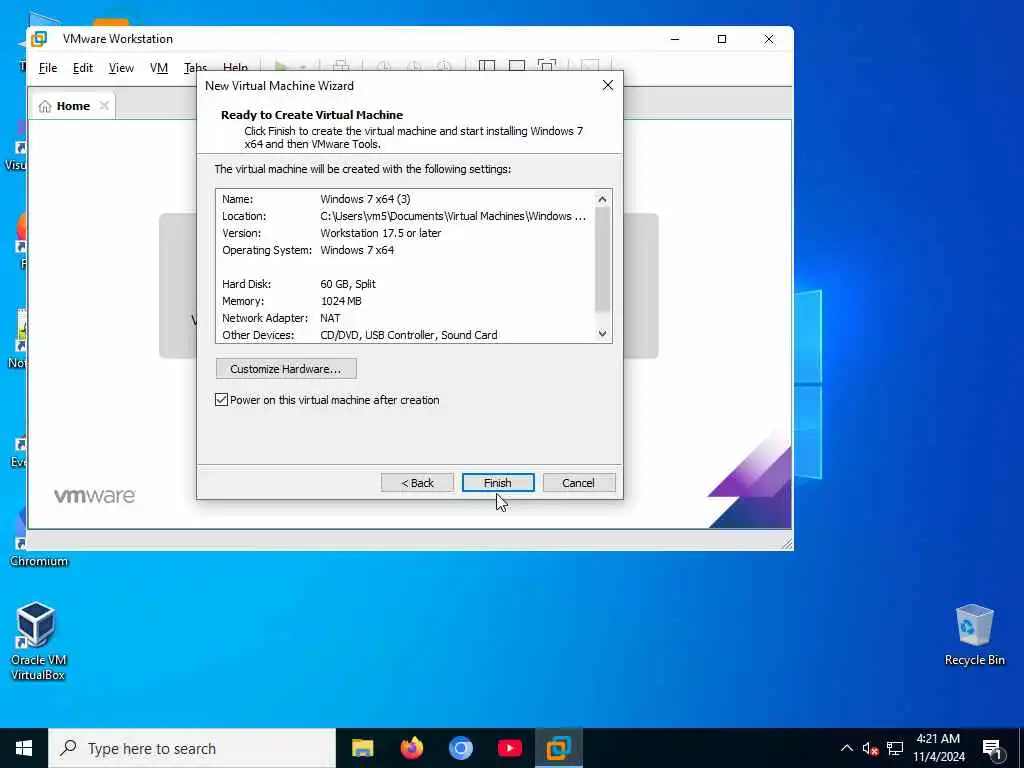
Task: Show hidden system tray icons
Action: [x=846, y=748]
